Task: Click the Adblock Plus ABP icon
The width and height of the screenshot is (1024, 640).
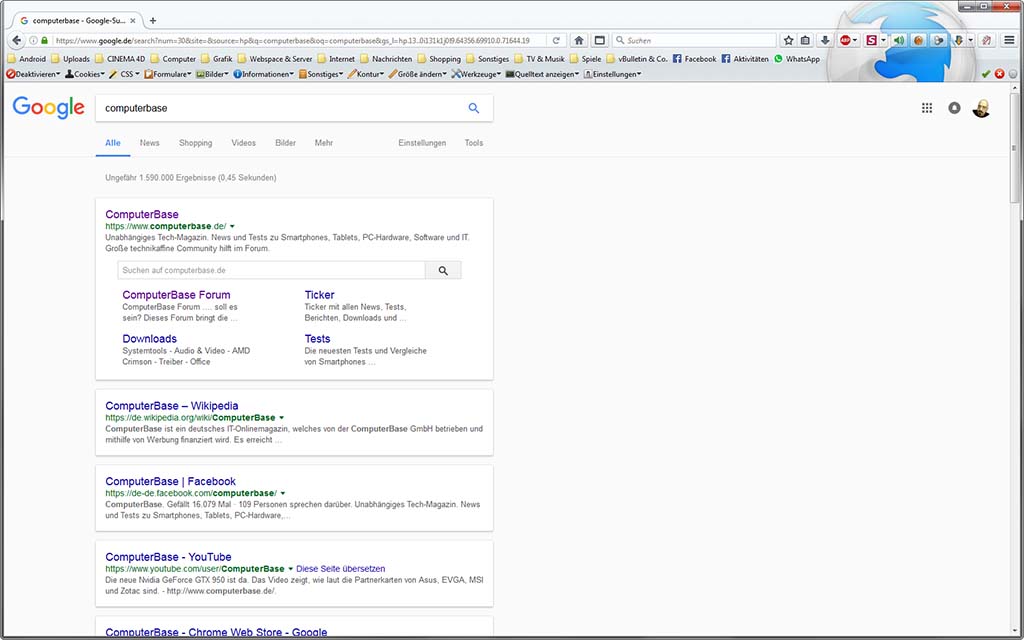Action: 845,40
